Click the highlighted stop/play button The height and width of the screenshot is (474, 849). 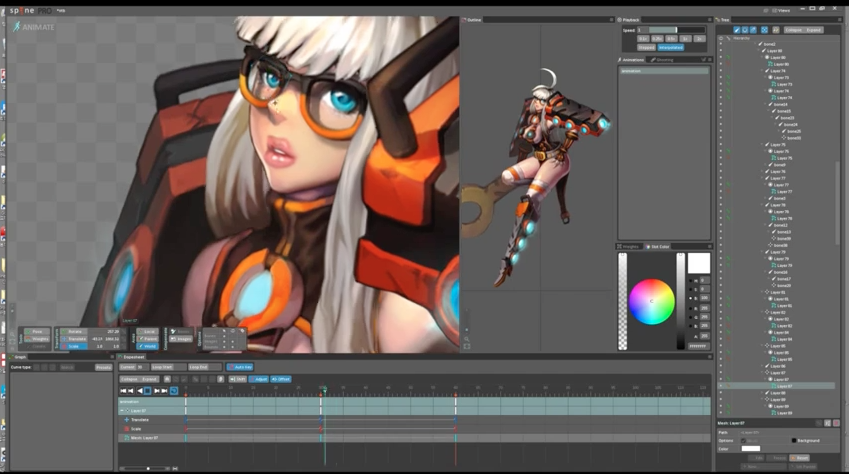click(x=148, y=391)
